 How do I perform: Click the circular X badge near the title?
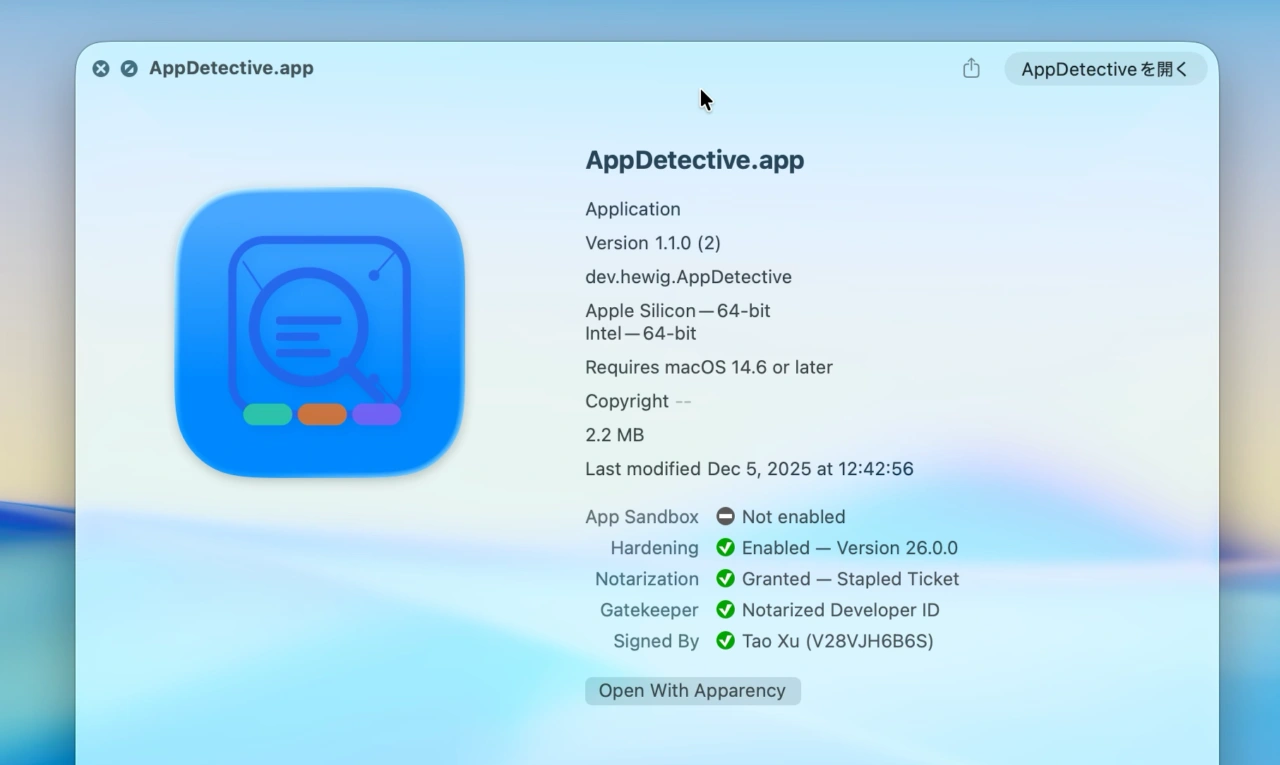click(x=100, y=68)
